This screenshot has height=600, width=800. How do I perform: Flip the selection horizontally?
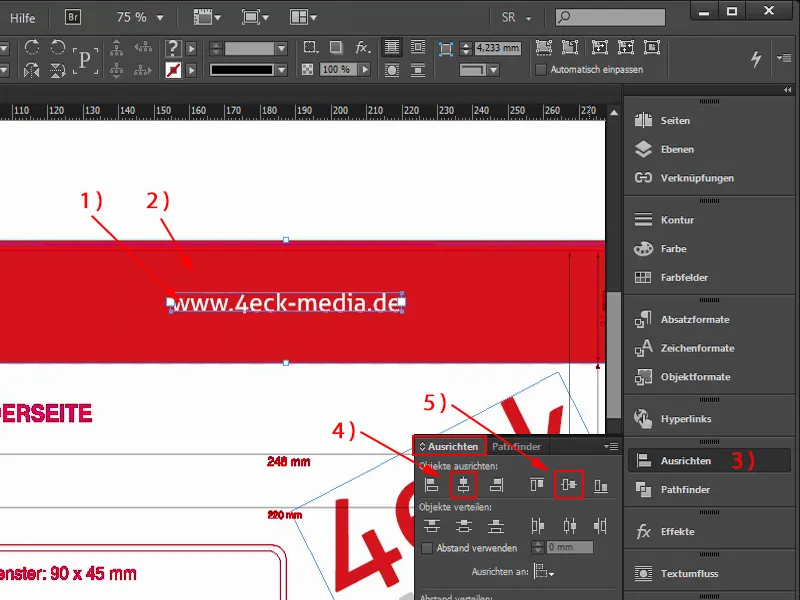pyautogui.click(x=32, y=70)
